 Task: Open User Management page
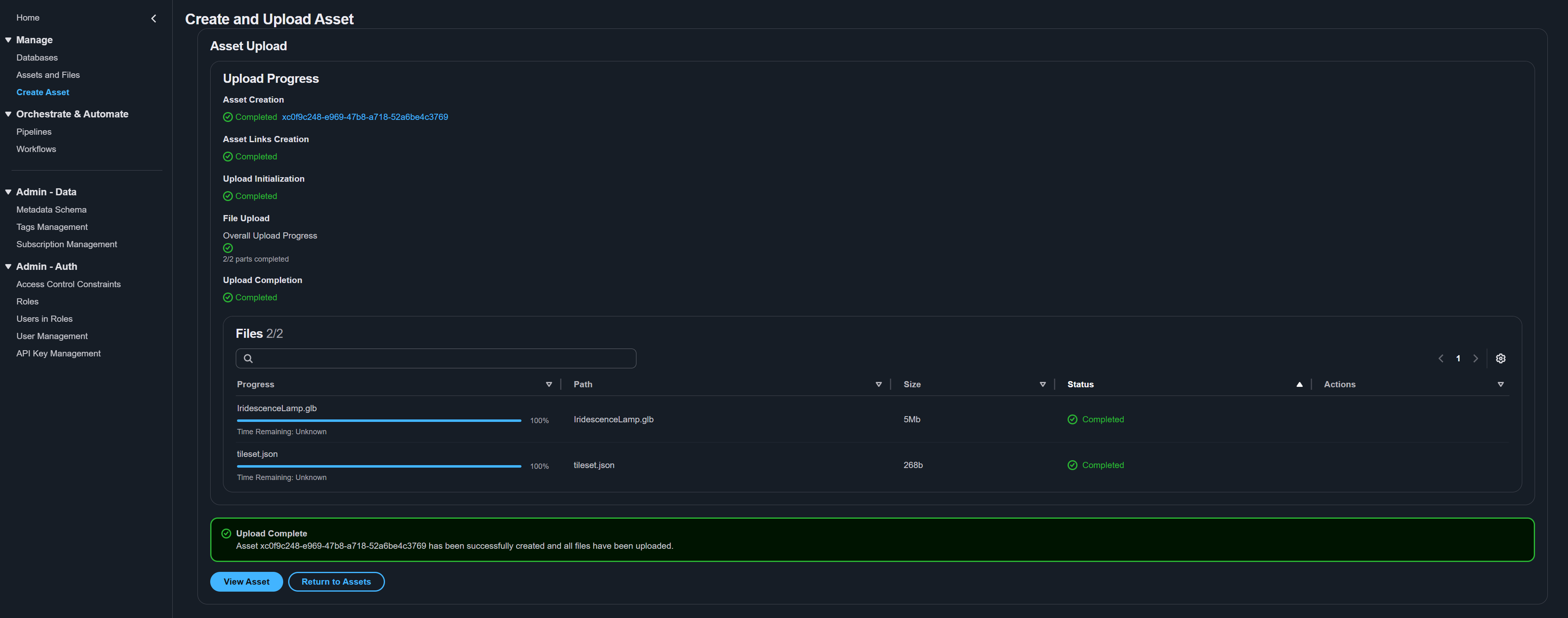(x=52, y=336)
